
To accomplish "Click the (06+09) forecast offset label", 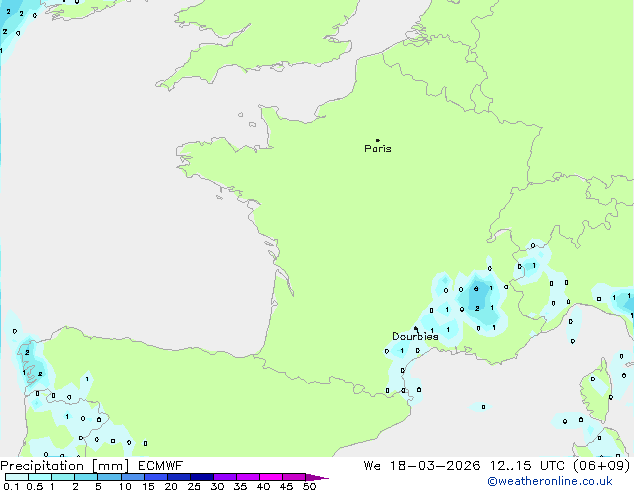I will pos(598,465).
